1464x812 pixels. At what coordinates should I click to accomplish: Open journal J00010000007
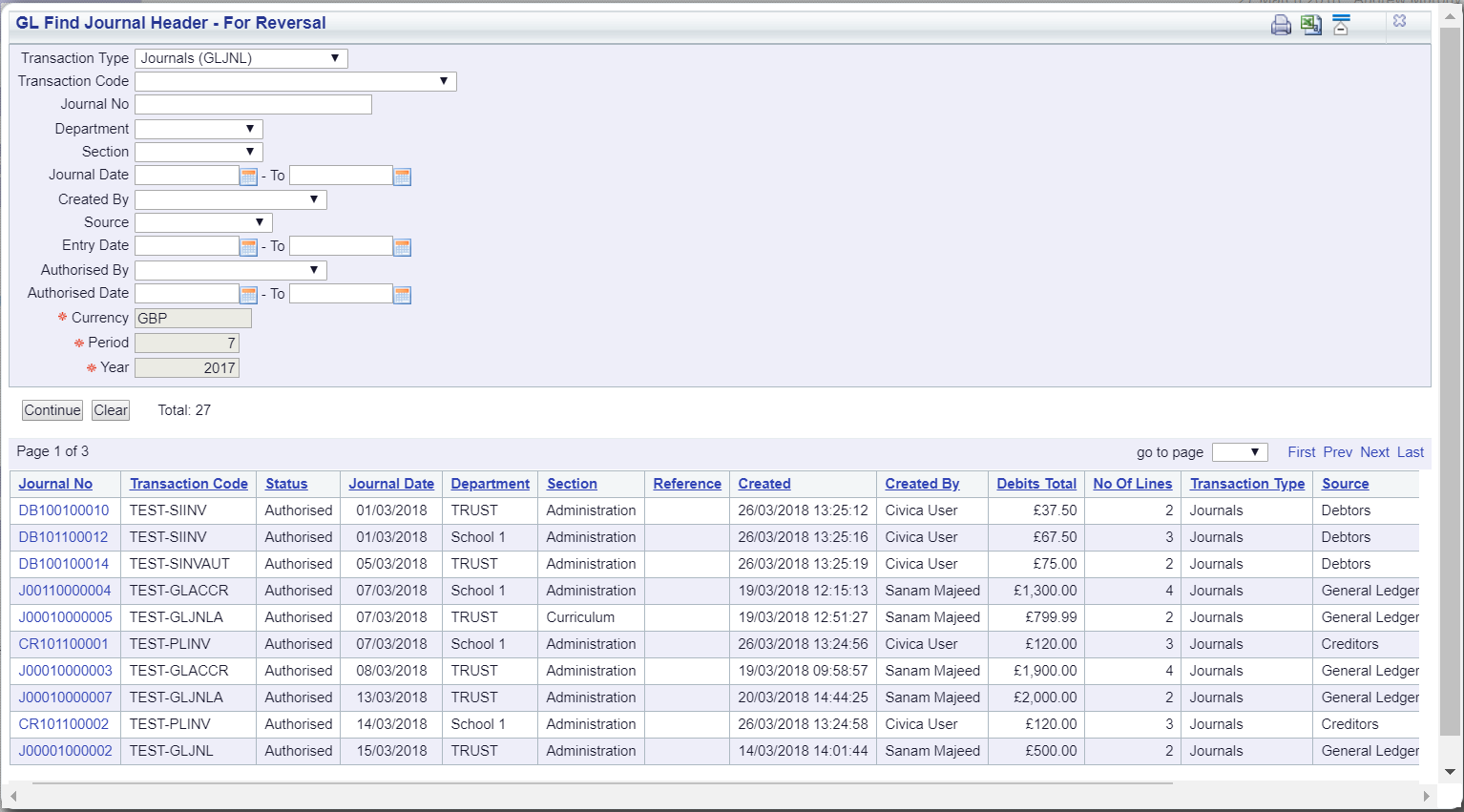coord(65,697)
